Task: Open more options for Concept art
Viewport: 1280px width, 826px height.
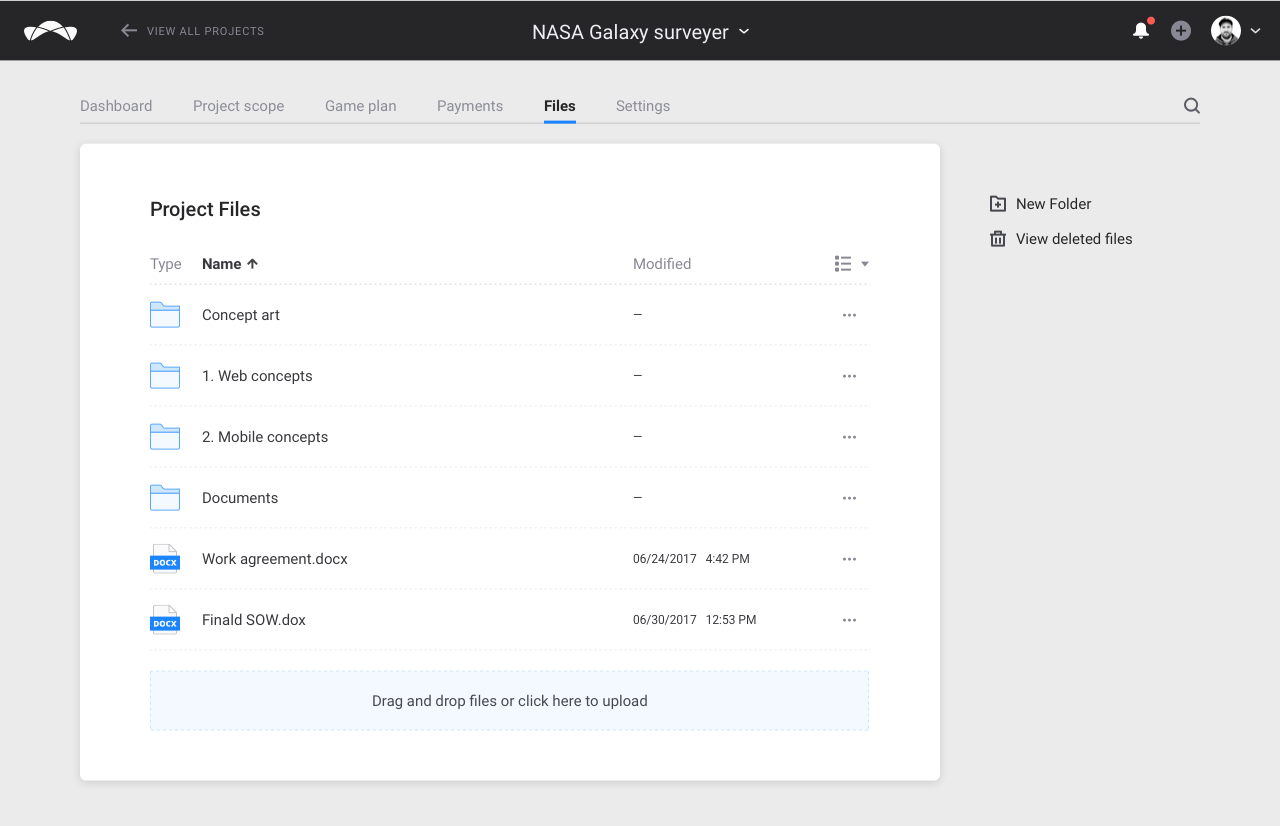Action: click(849, 315)
